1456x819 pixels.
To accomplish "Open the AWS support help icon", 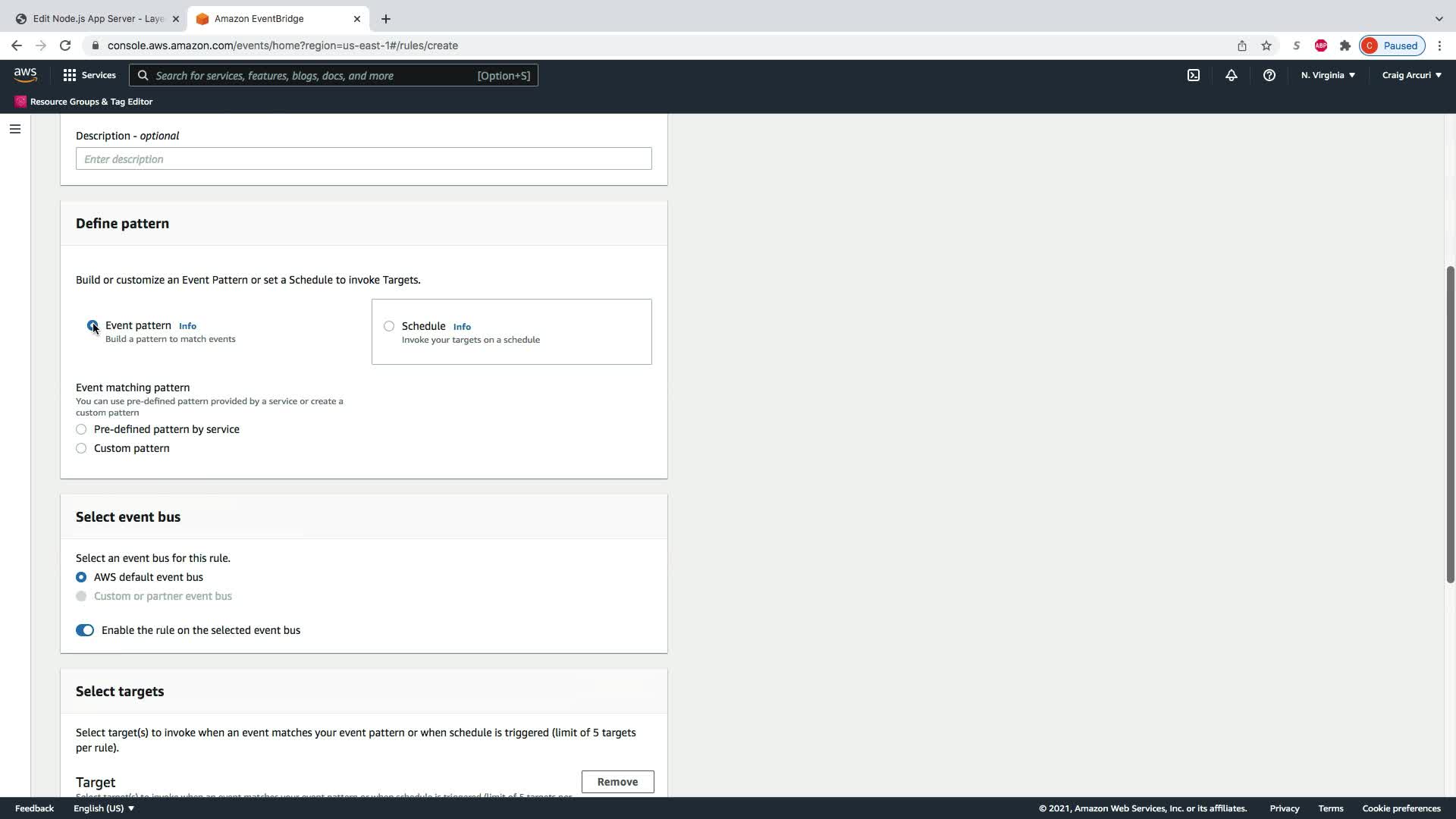I will [x=1269, y=75].
